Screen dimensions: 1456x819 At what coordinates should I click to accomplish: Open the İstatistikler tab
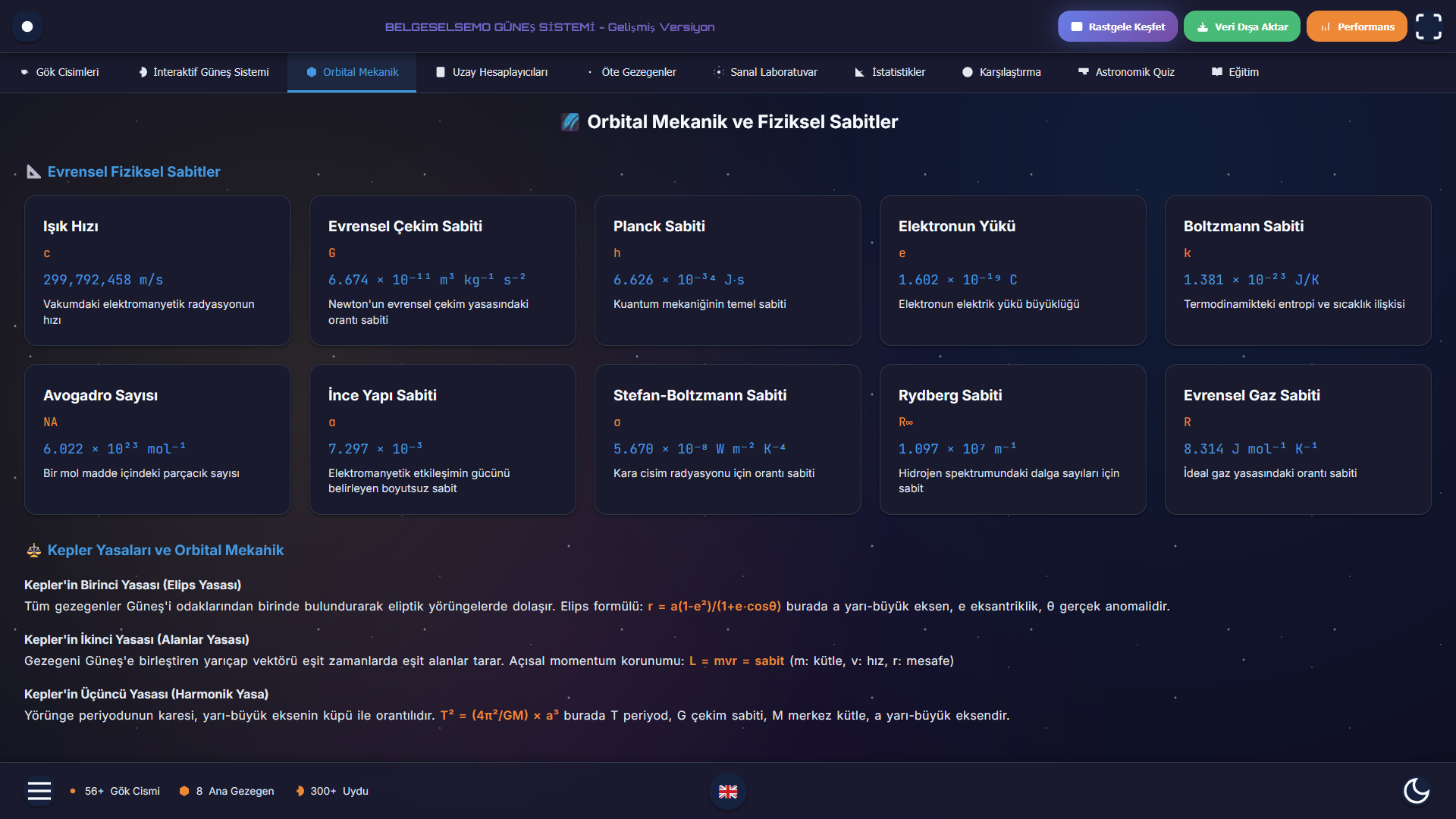890,72
